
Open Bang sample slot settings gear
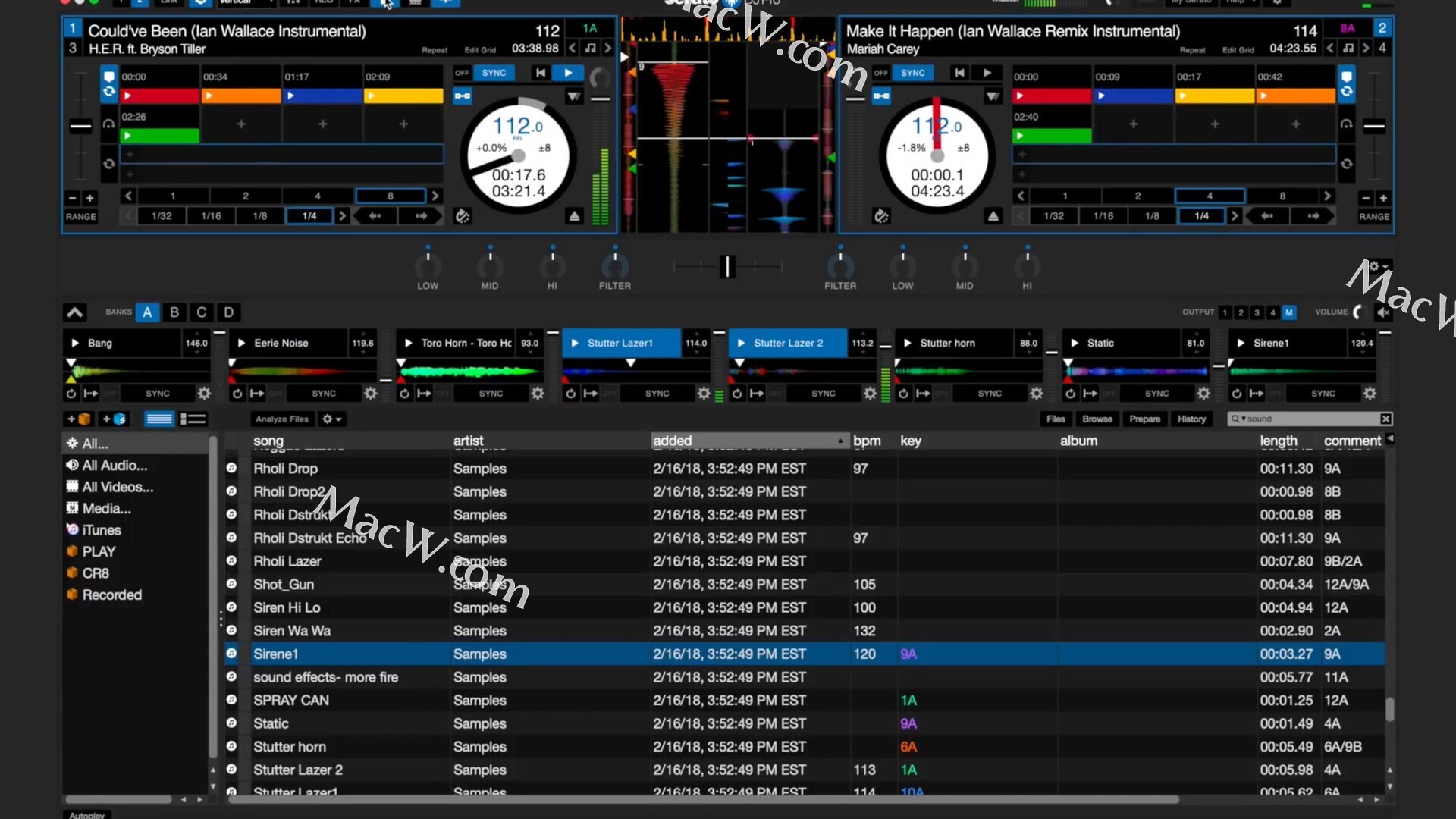pyautogui.click(x=204, y=394)
